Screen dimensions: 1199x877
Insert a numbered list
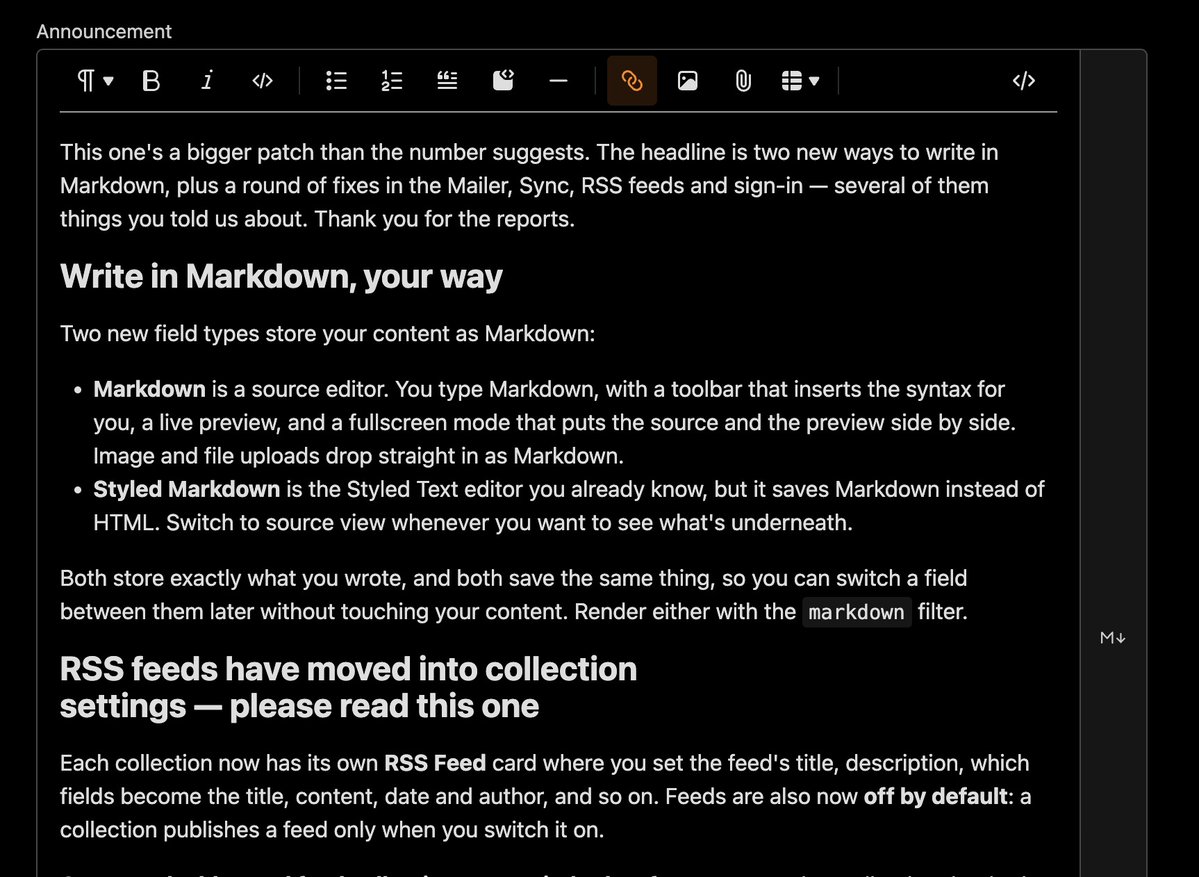coord(392,80)
